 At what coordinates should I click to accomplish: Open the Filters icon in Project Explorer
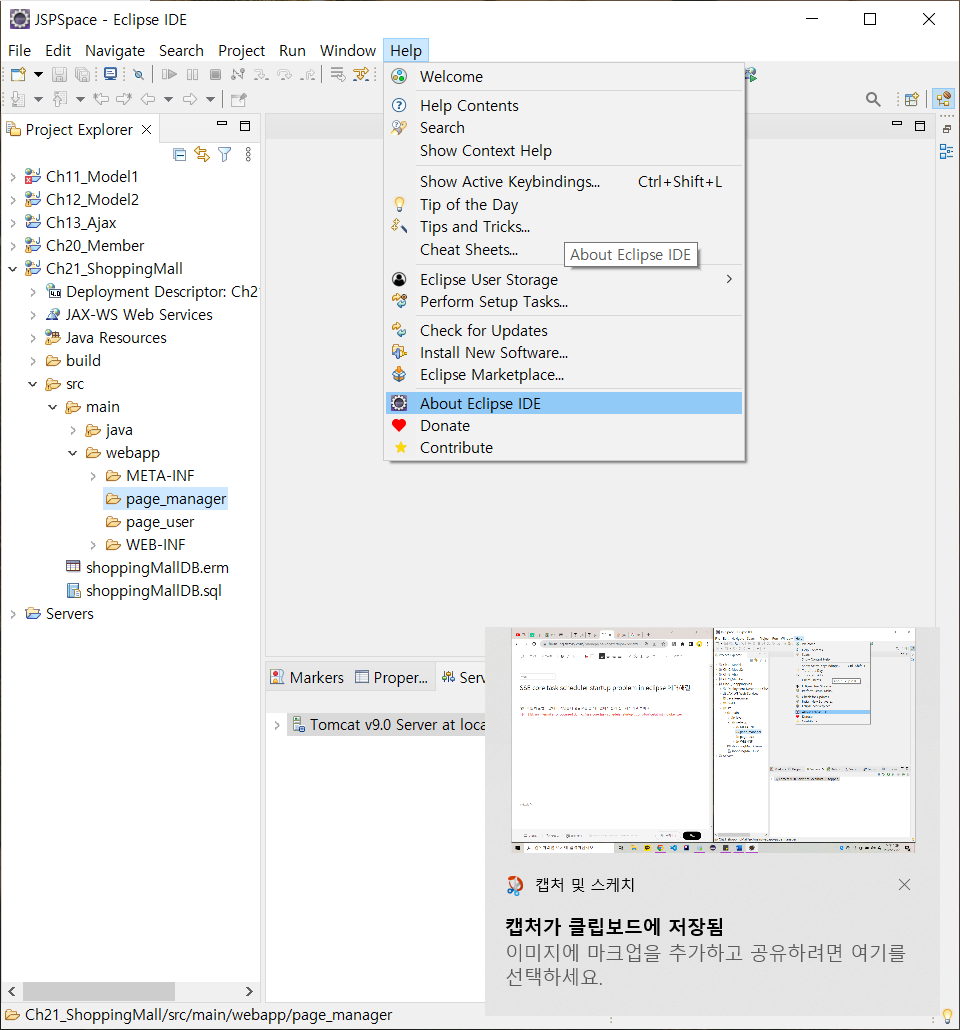(x=225, y=154)
